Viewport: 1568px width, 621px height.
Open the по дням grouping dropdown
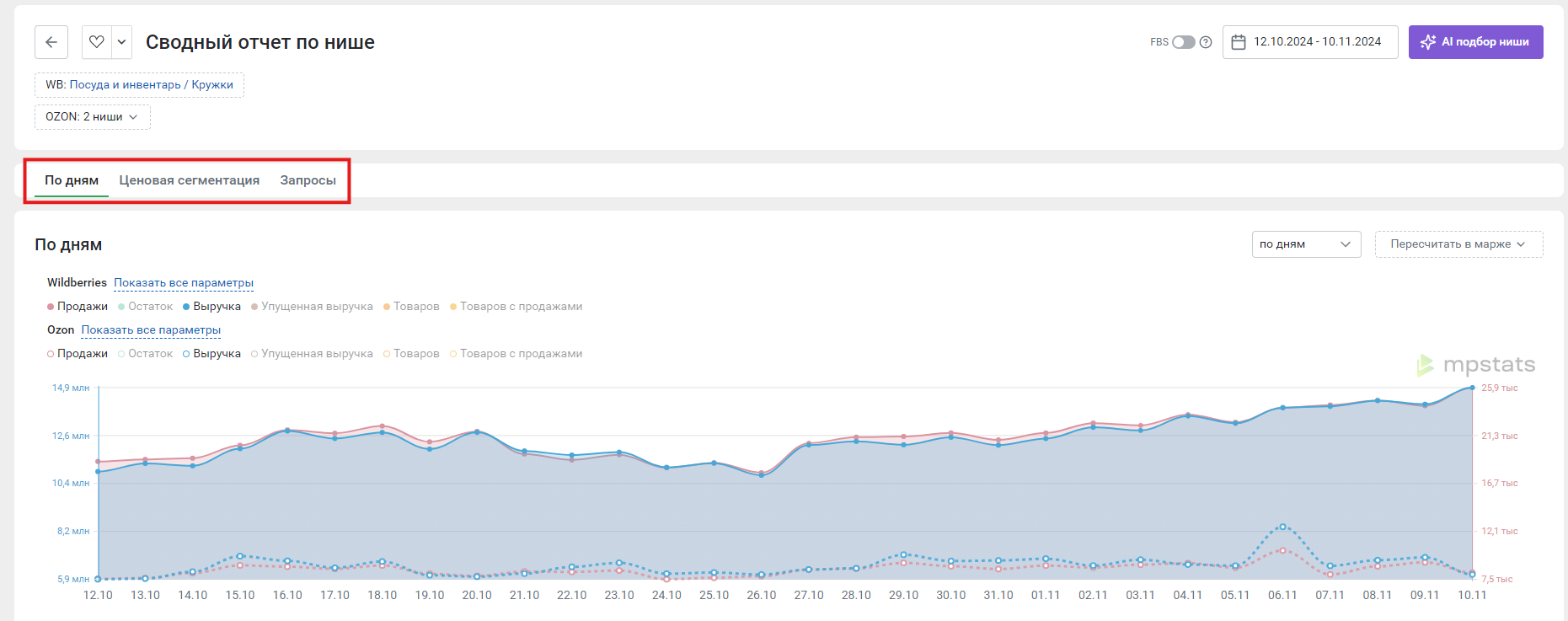click(1307, 244)
